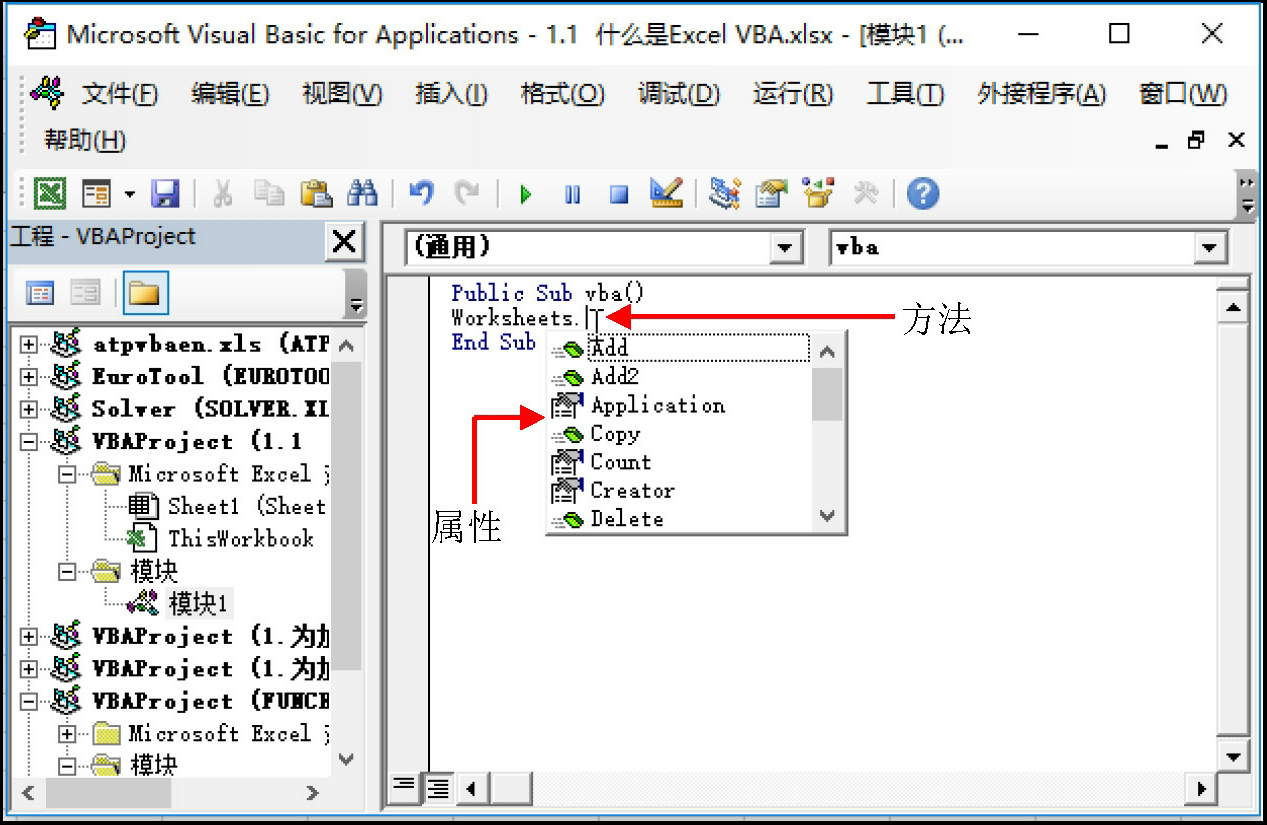
Task: Open the vba procedure dropdown
Action: click(1211, 248)
